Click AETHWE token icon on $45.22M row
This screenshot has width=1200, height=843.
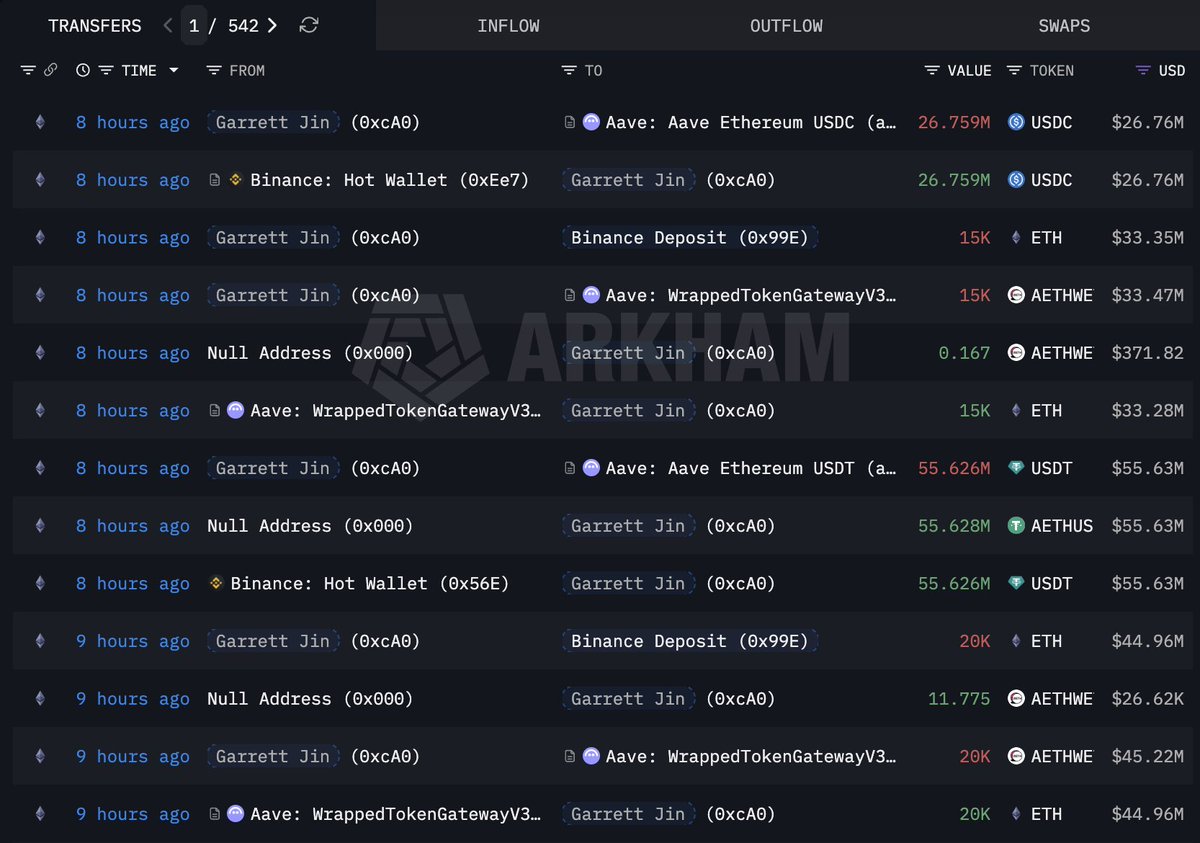(1016, 756)
